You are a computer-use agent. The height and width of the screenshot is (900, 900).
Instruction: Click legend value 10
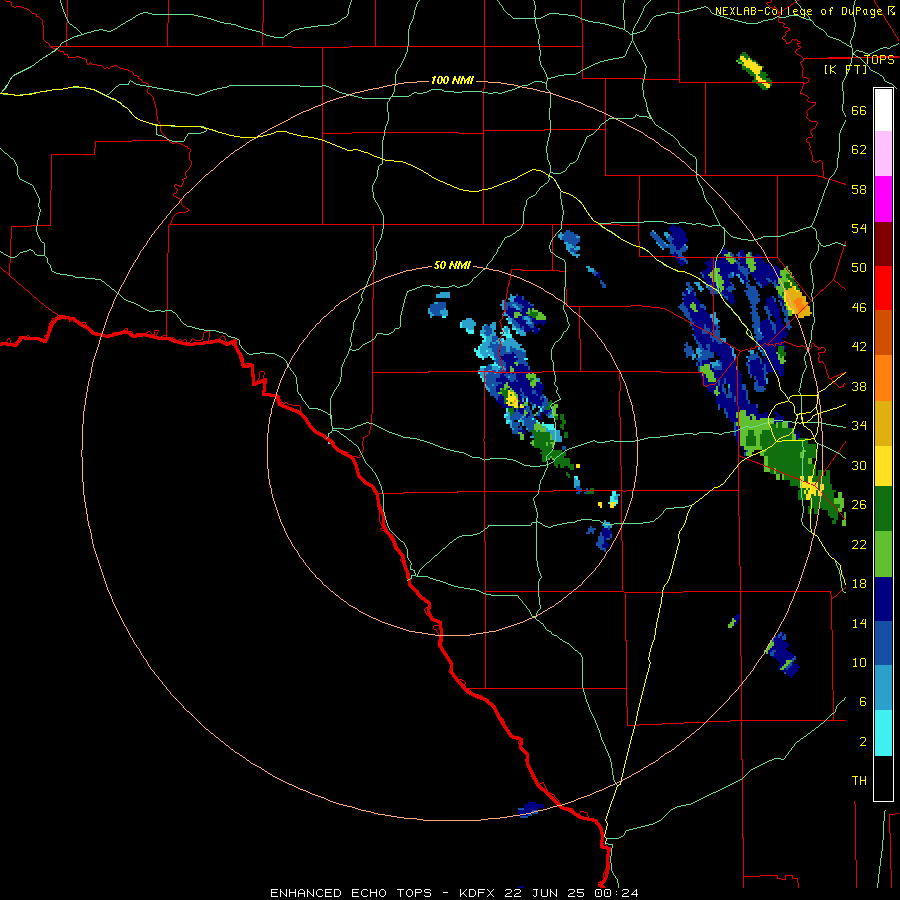pyautogui.click(x=859, y=662)
